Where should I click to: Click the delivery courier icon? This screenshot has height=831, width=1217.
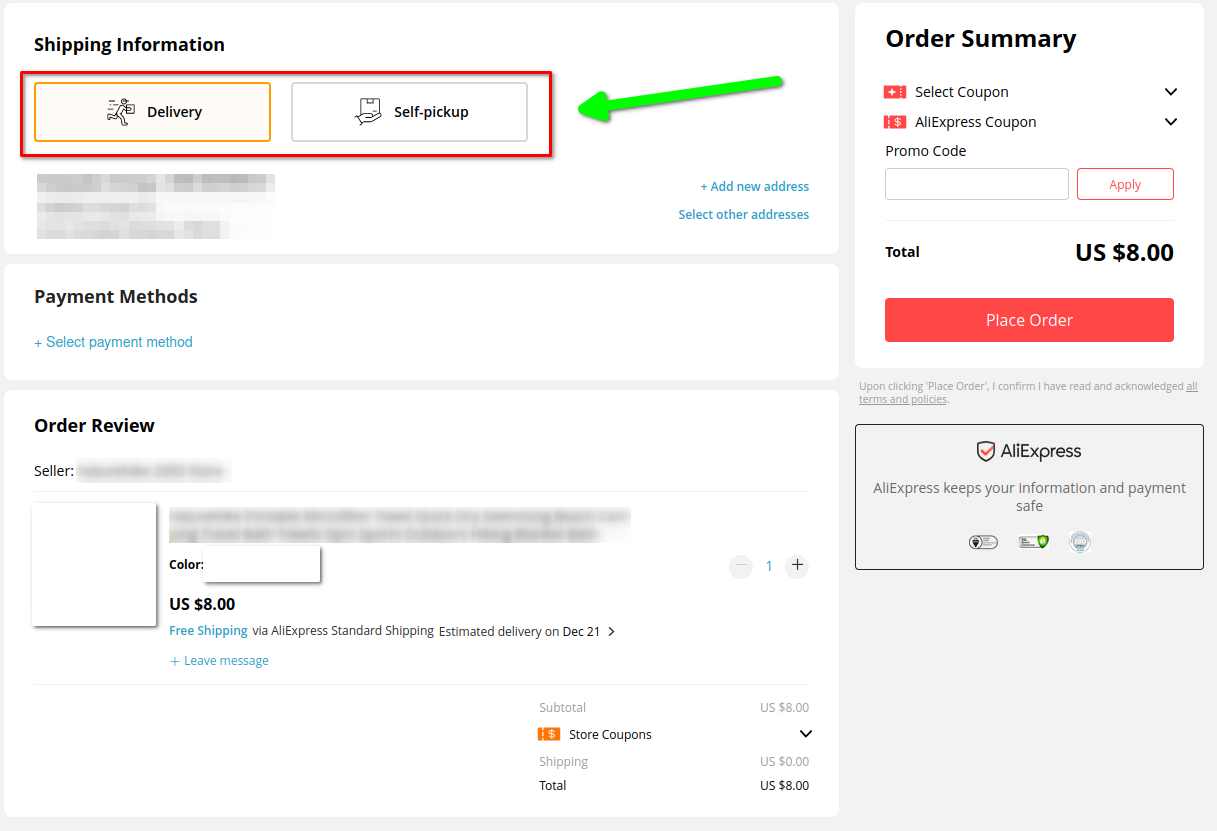[121, 111]
